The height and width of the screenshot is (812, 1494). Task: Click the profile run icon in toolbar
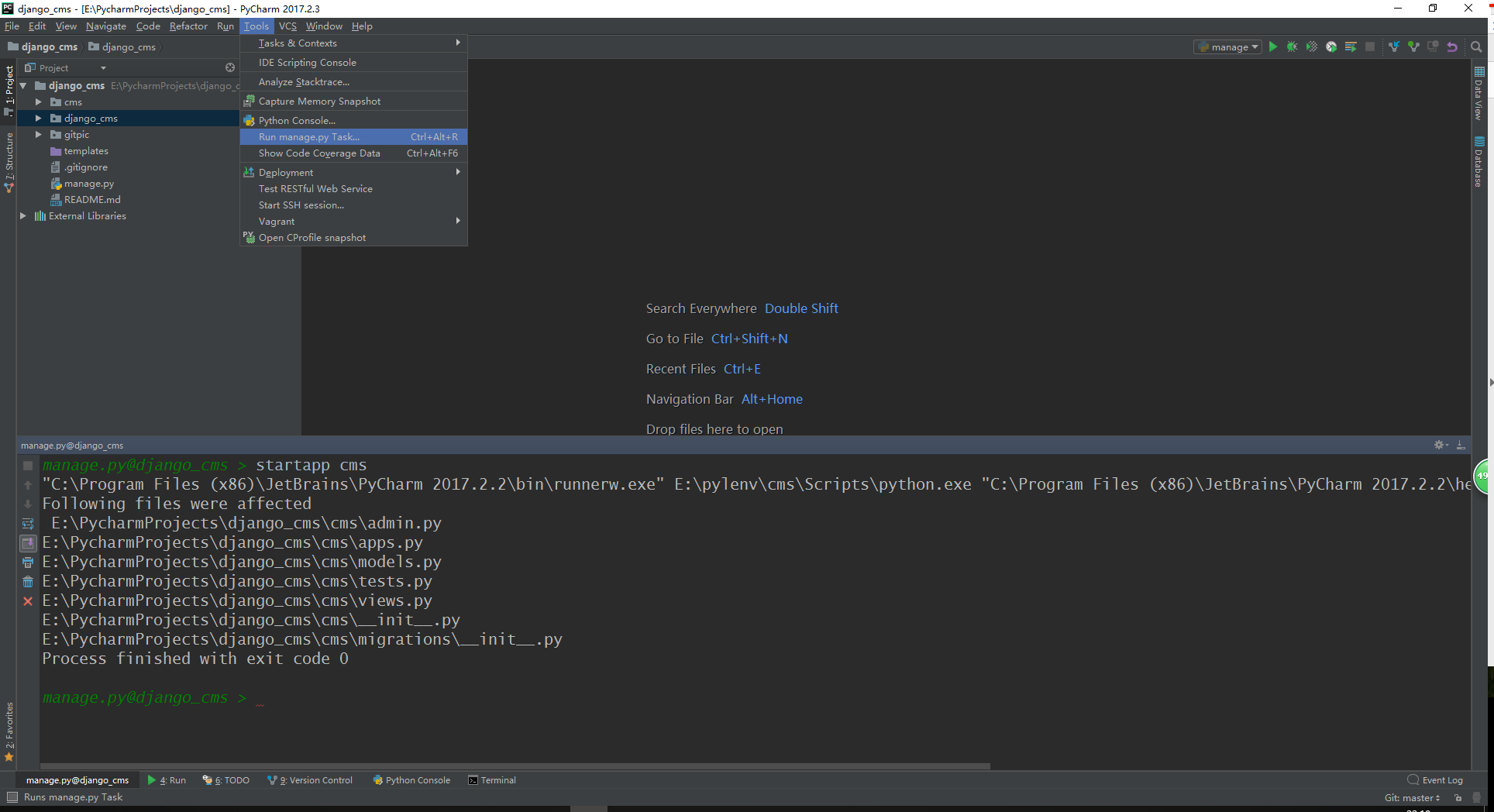pyautogui.click(x=1331, y=47)
